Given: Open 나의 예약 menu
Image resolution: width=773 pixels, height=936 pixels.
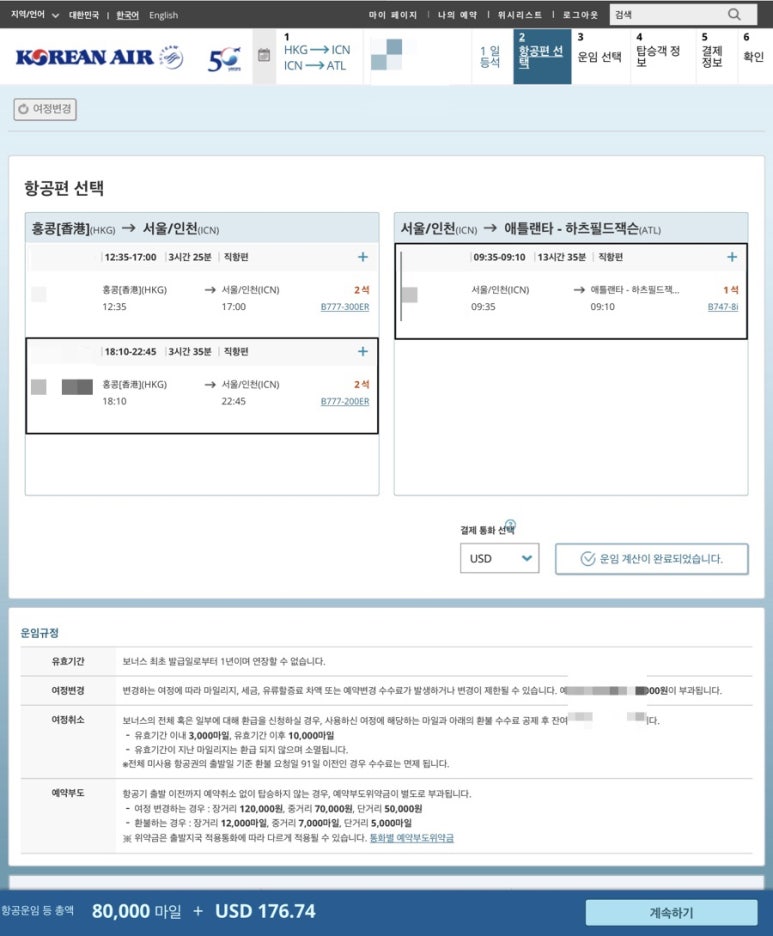Looking at the screenshot, I should [457, 15].
